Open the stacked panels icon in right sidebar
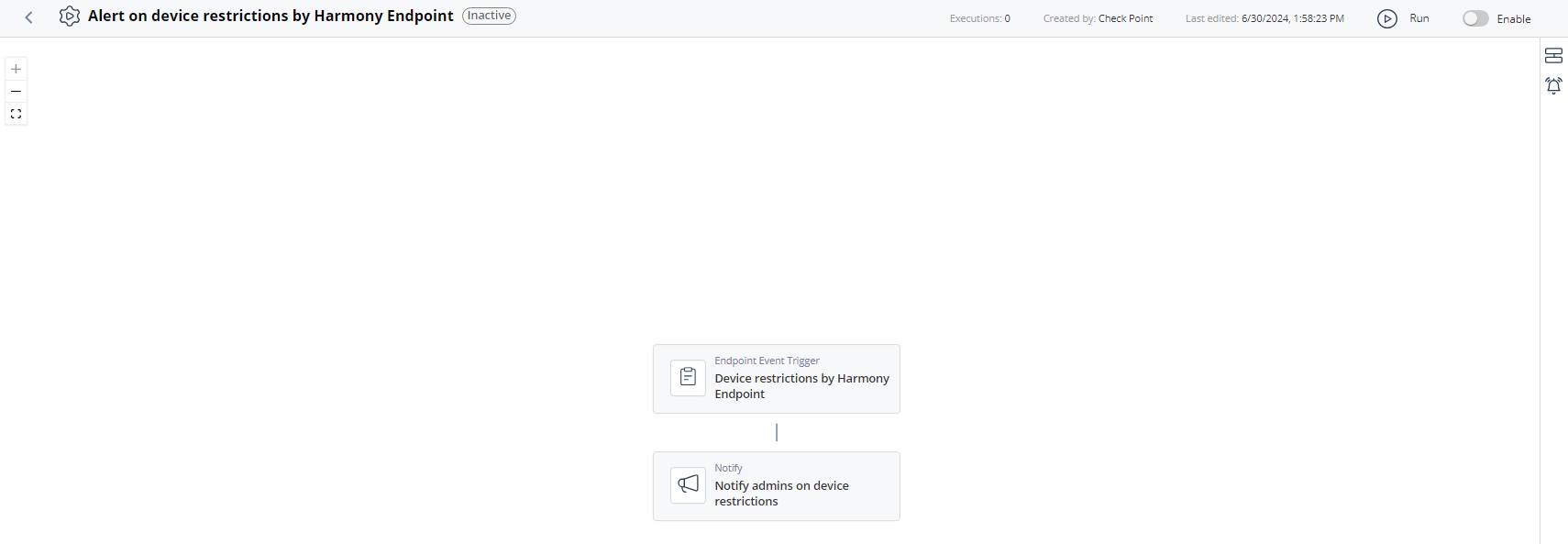 1553,56
